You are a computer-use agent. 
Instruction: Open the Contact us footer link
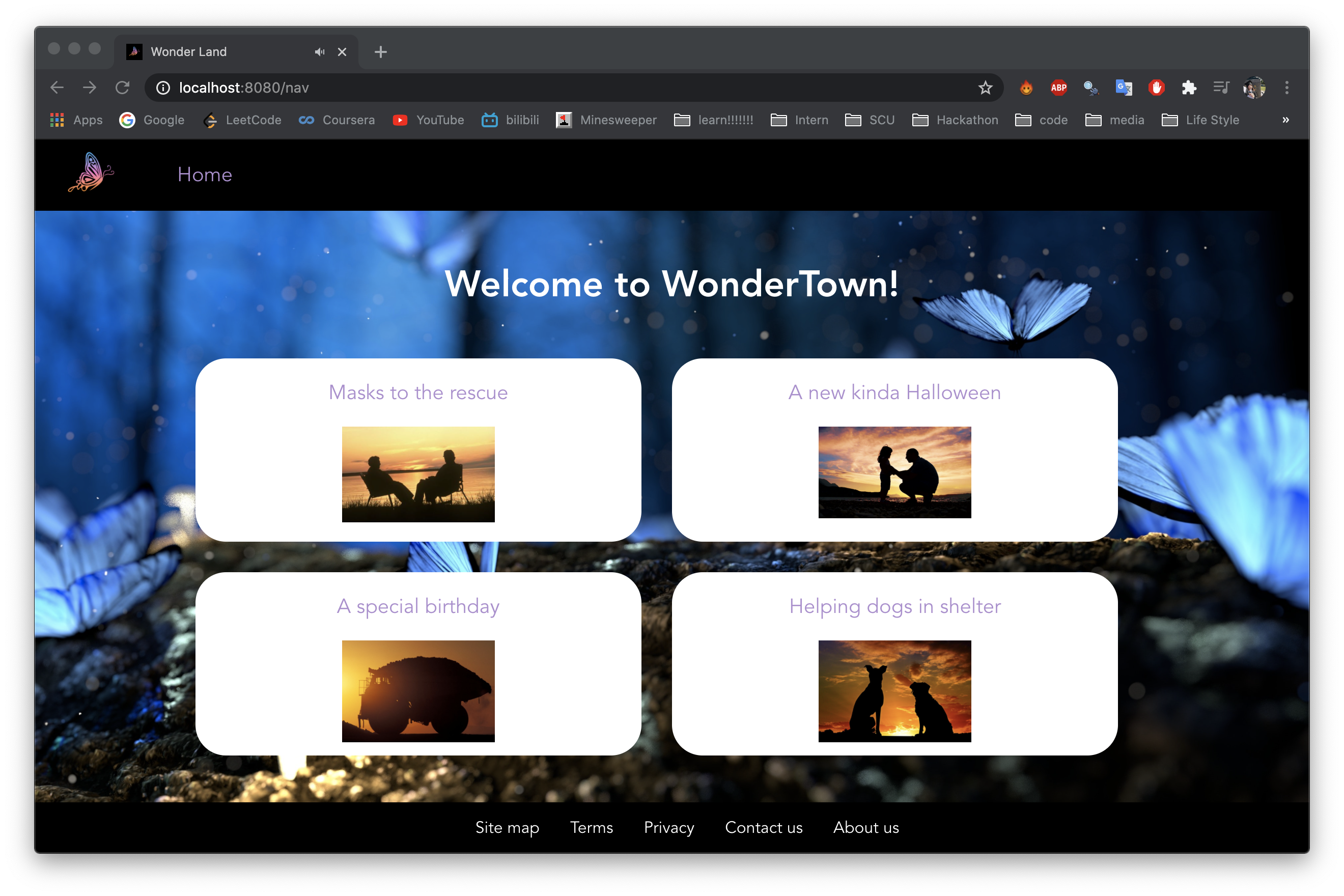[x=764, y=827]
